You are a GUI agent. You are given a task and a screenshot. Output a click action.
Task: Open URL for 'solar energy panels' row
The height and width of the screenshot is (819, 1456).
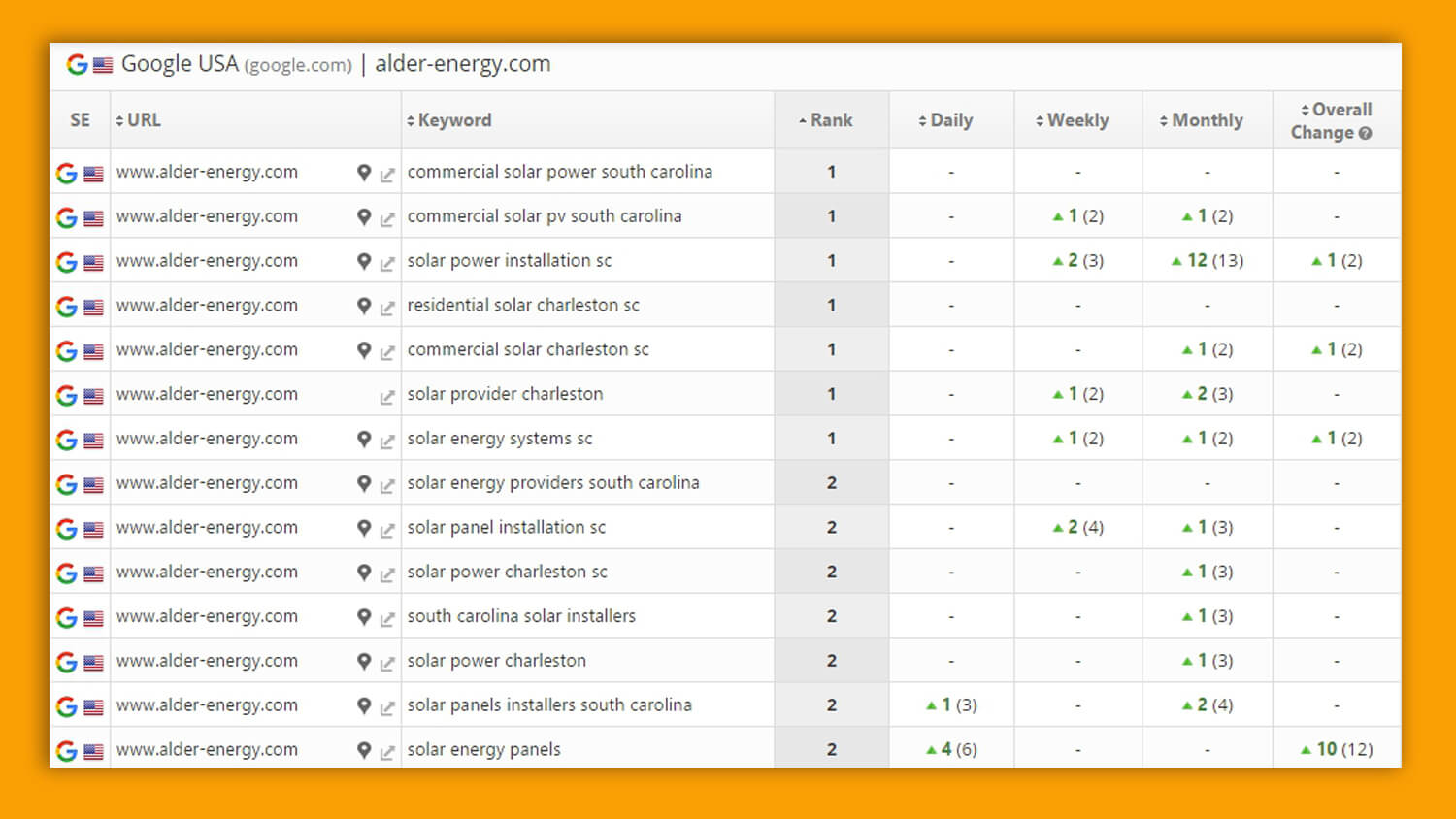click(207, 749)
